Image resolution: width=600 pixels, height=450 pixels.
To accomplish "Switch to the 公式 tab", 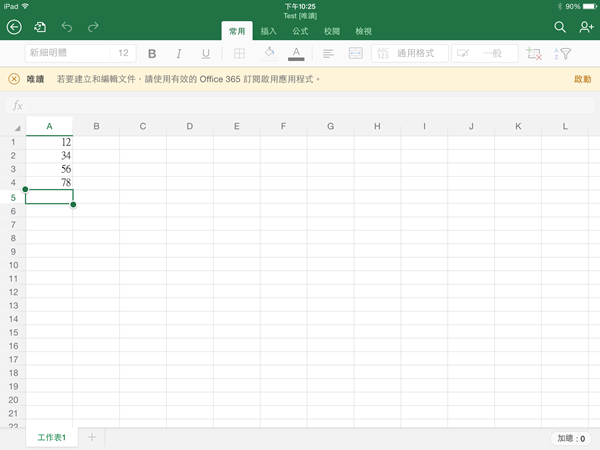I will 300,31.
